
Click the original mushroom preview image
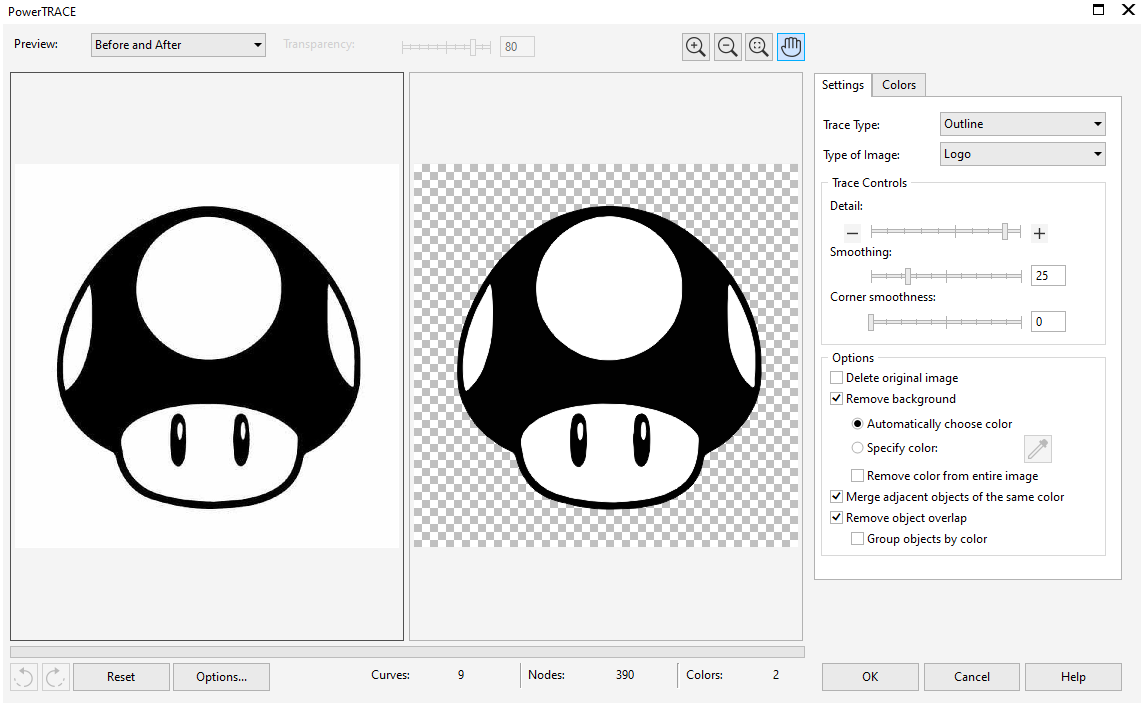click(208, 357)
